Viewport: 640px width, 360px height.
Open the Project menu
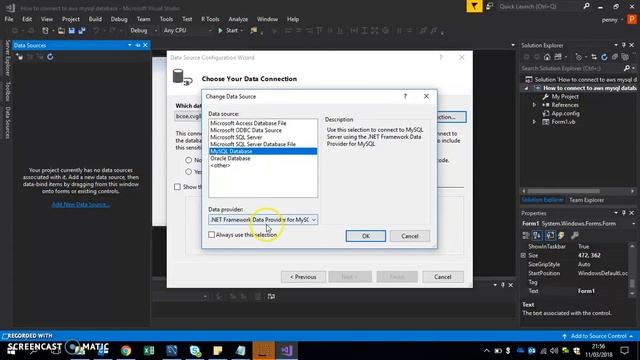coord(71,19)
